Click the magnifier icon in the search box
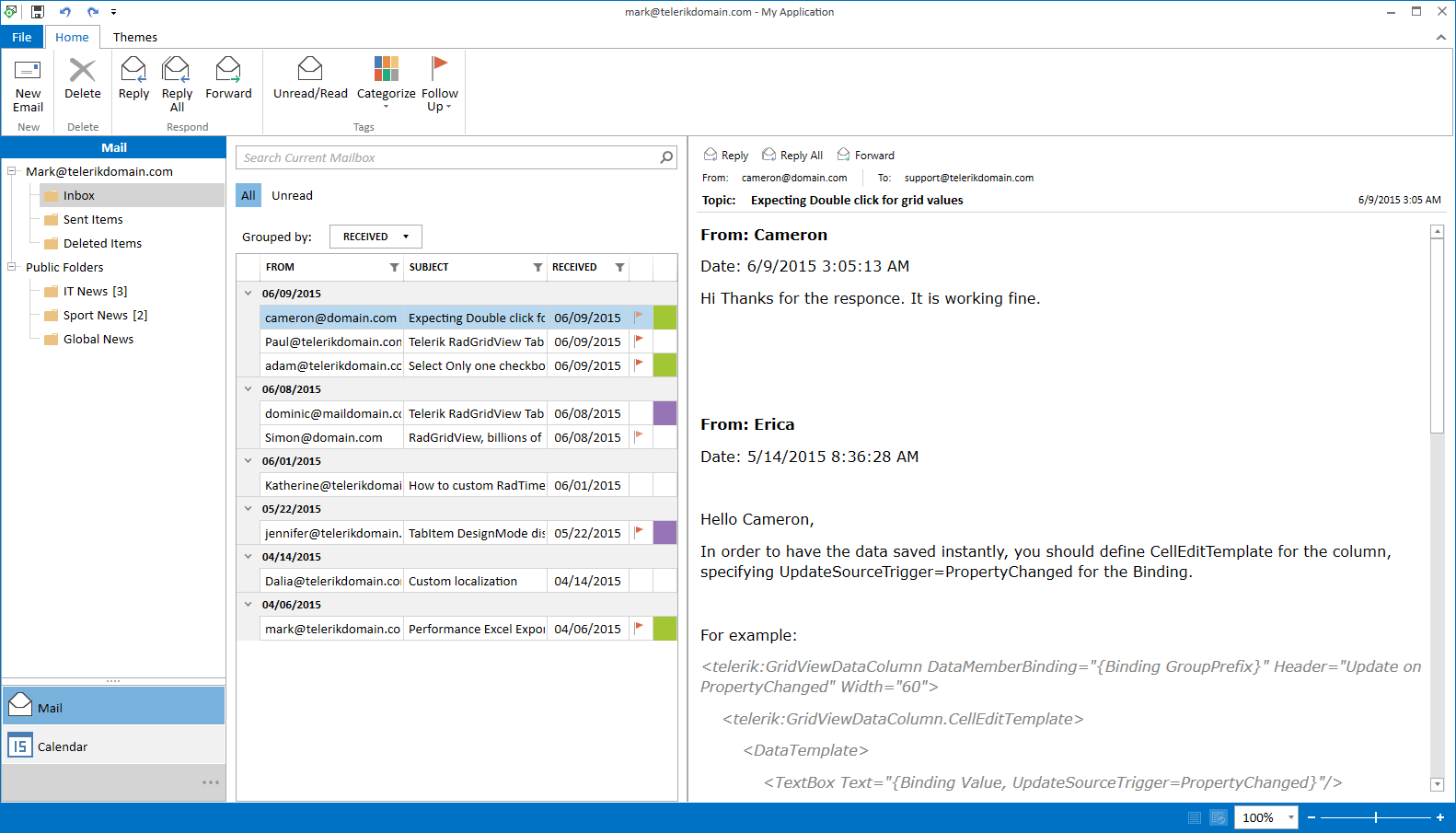Screen dimensions: 1456x833 (x=666, y=157)
